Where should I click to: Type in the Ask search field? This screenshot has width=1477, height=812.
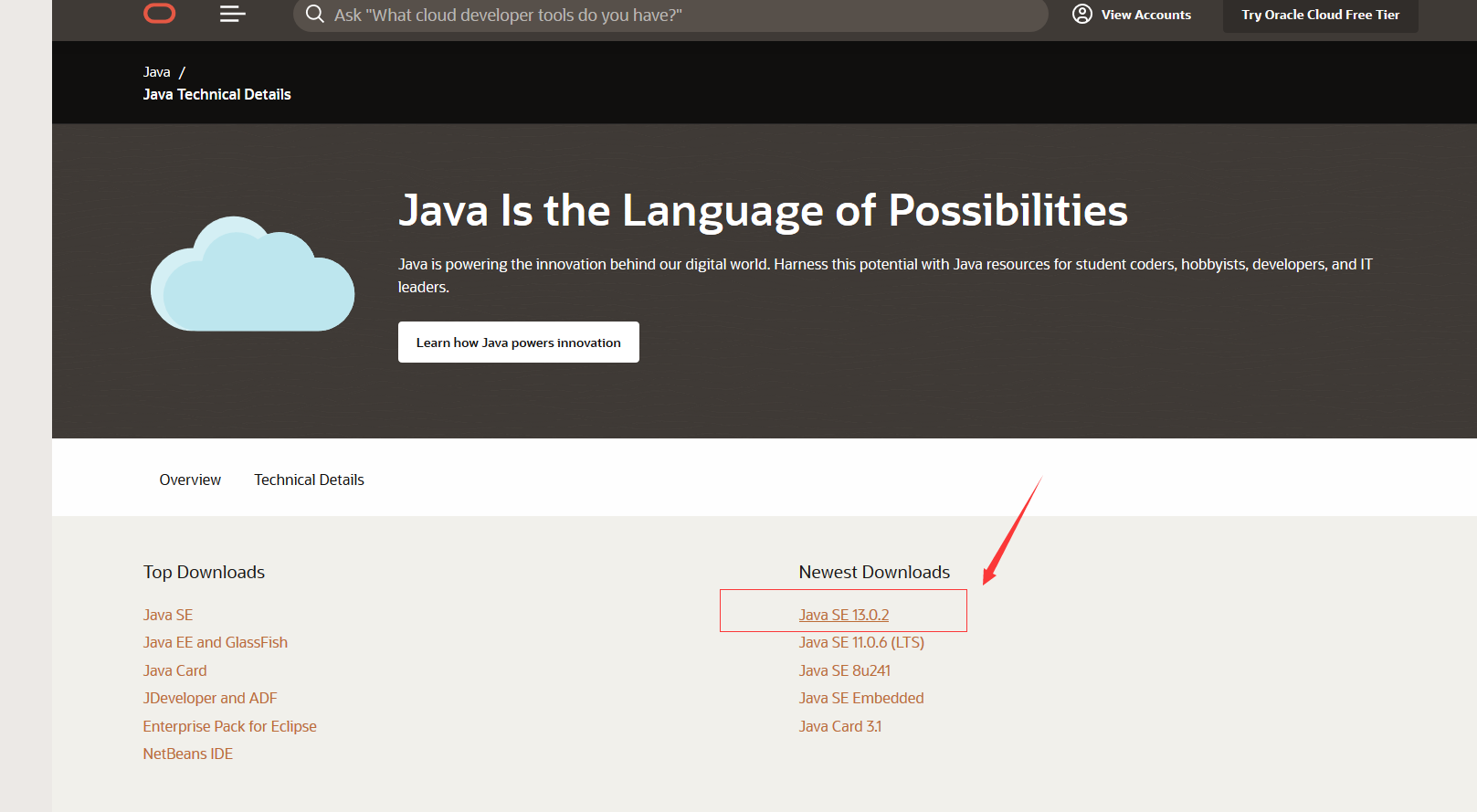(676, 15)
